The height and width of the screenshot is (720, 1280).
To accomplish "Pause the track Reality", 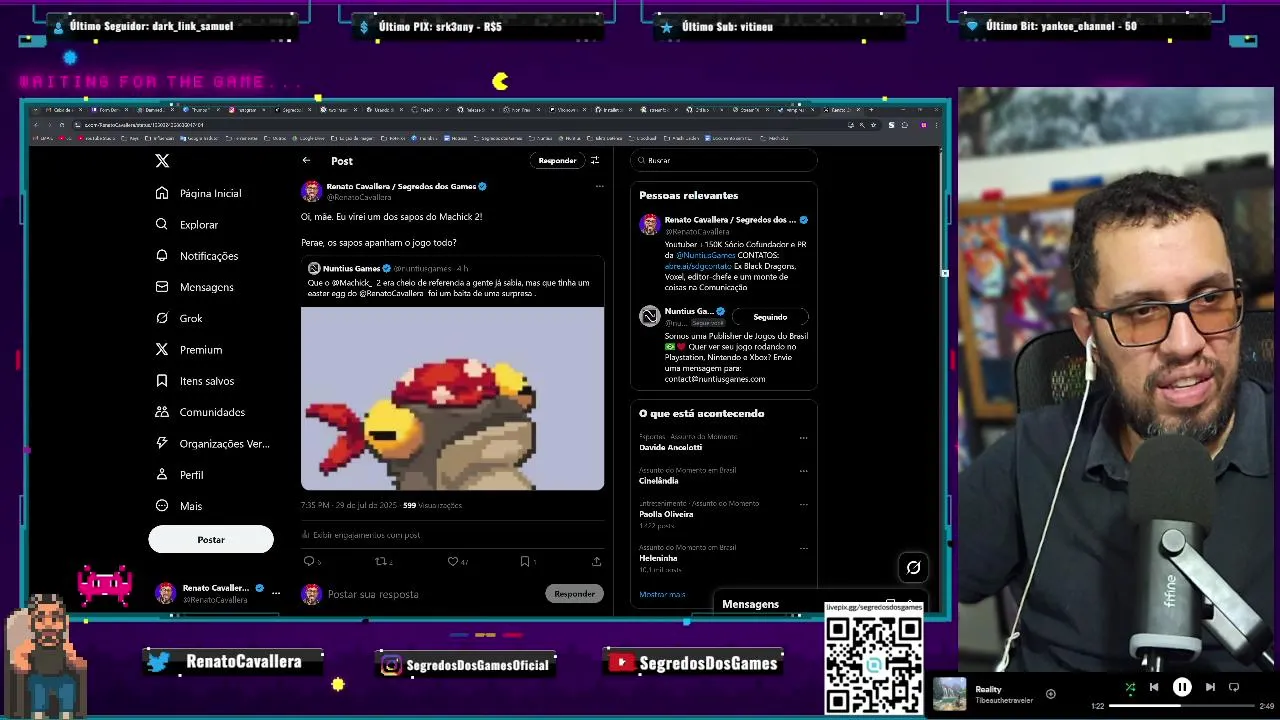I will [x=1182, y=687].
